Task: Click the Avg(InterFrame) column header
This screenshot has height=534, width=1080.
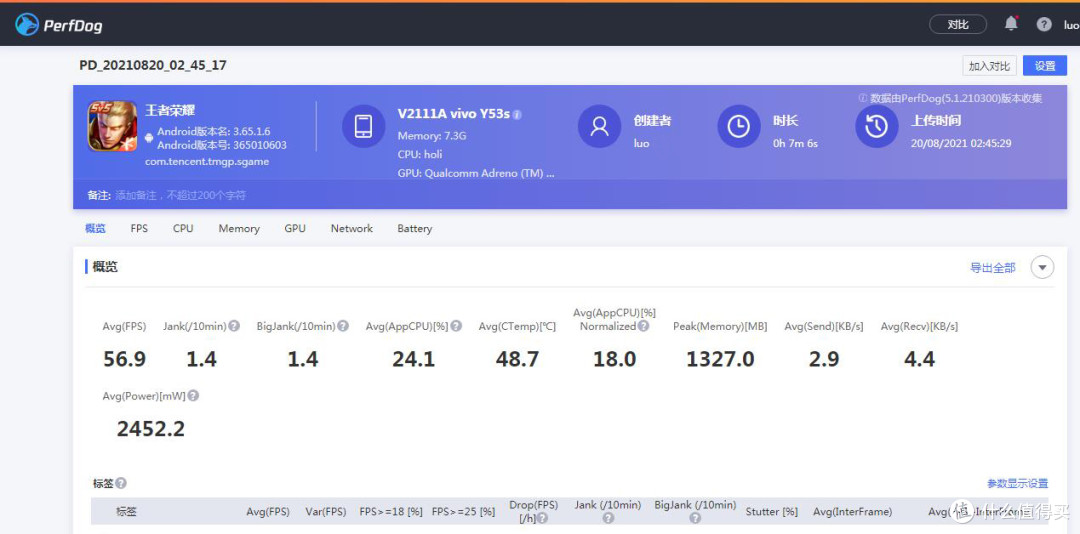Action: (x=853, y=512)
